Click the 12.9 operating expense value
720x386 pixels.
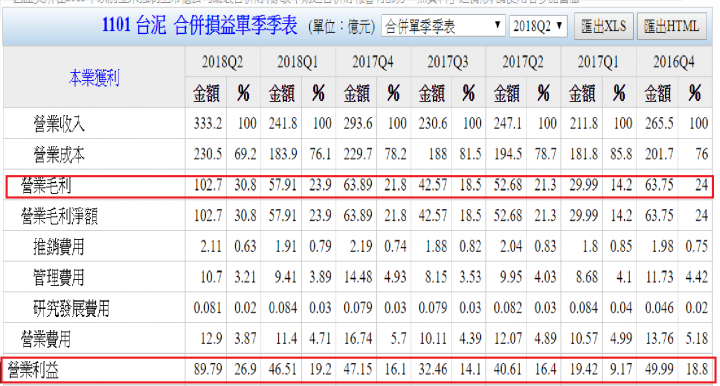(211, 339)
